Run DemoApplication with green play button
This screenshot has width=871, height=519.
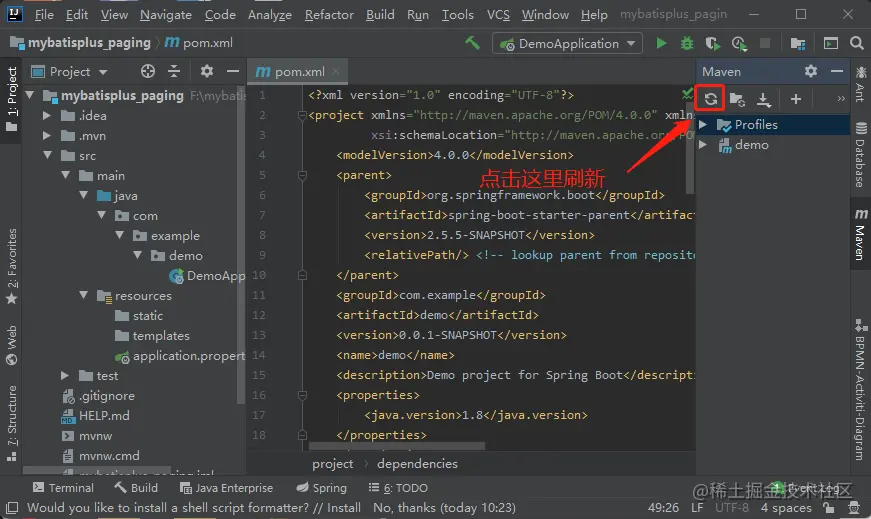(x=661, y=43)
